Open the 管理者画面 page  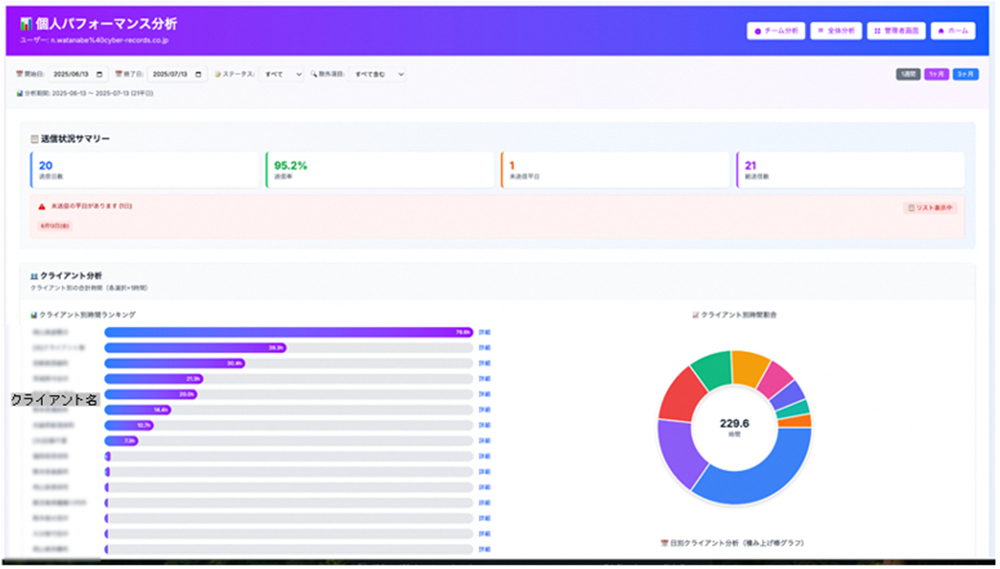point(895,31)
